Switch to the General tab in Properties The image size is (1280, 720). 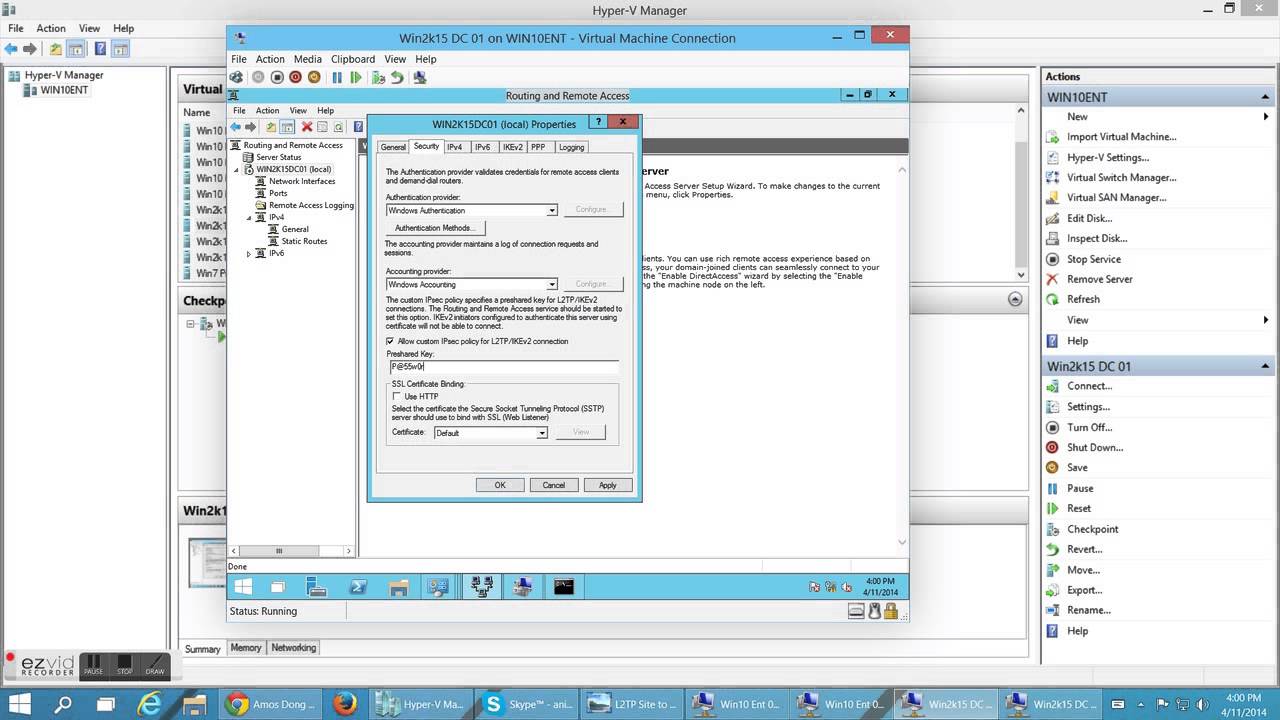pyautogui.click(x=393, y=147)
